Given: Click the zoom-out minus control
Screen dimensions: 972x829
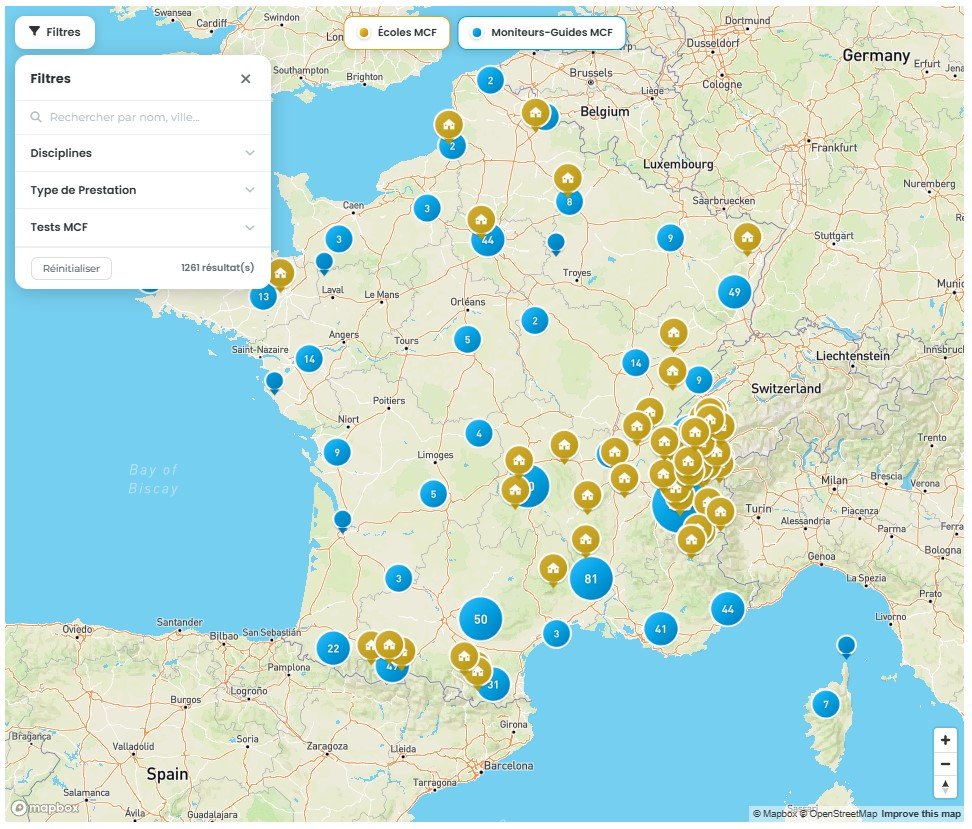Looking at the screenshot, I should coord(945,763).
